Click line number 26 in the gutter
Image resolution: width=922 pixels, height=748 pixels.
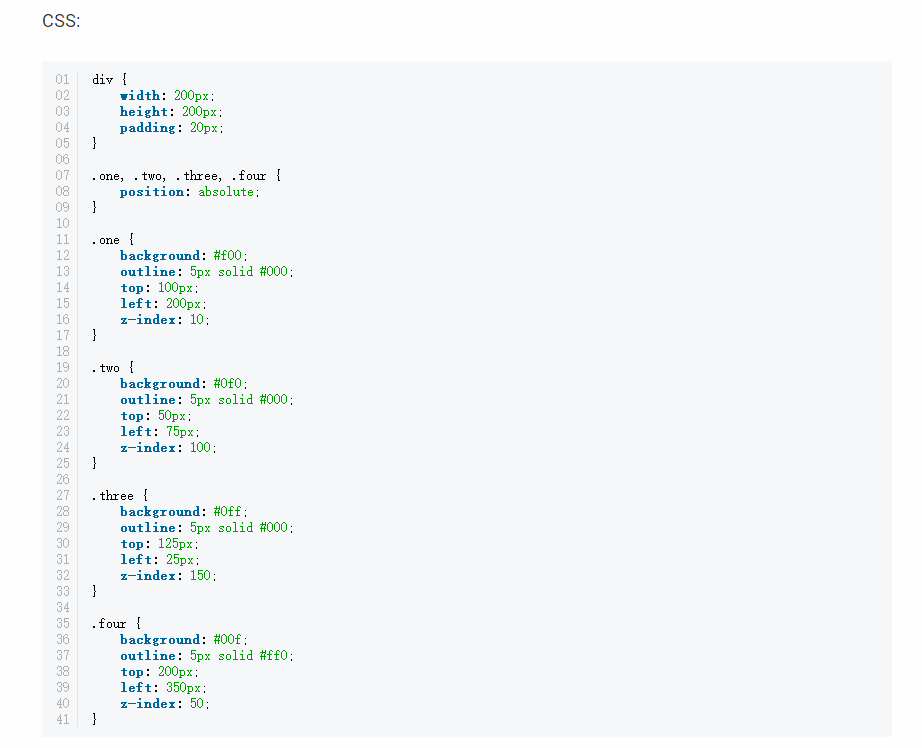coord(62,480)
